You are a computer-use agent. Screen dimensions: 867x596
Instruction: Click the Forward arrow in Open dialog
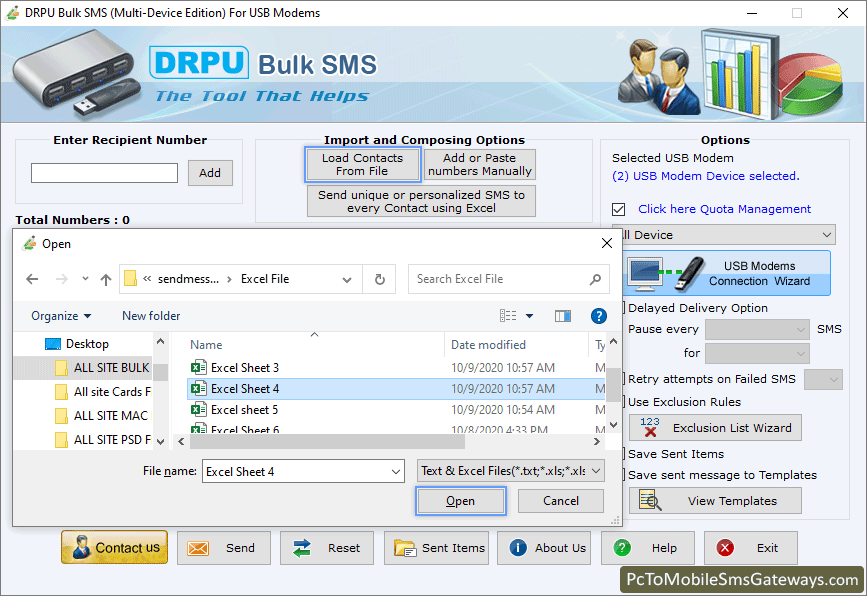[x=61, y=279]
